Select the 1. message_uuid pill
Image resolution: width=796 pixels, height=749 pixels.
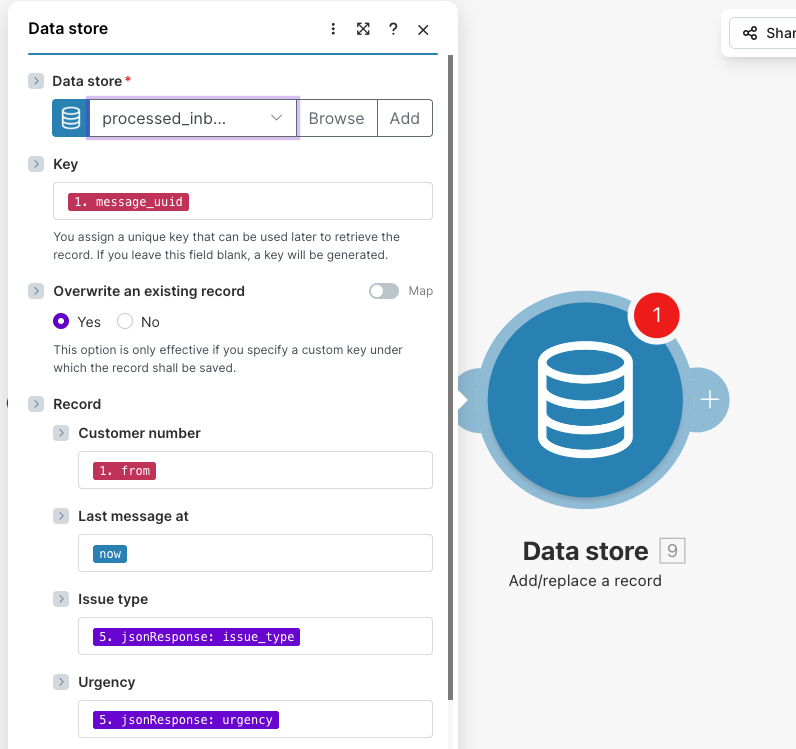pyautogui.click(x=128, y=202)
